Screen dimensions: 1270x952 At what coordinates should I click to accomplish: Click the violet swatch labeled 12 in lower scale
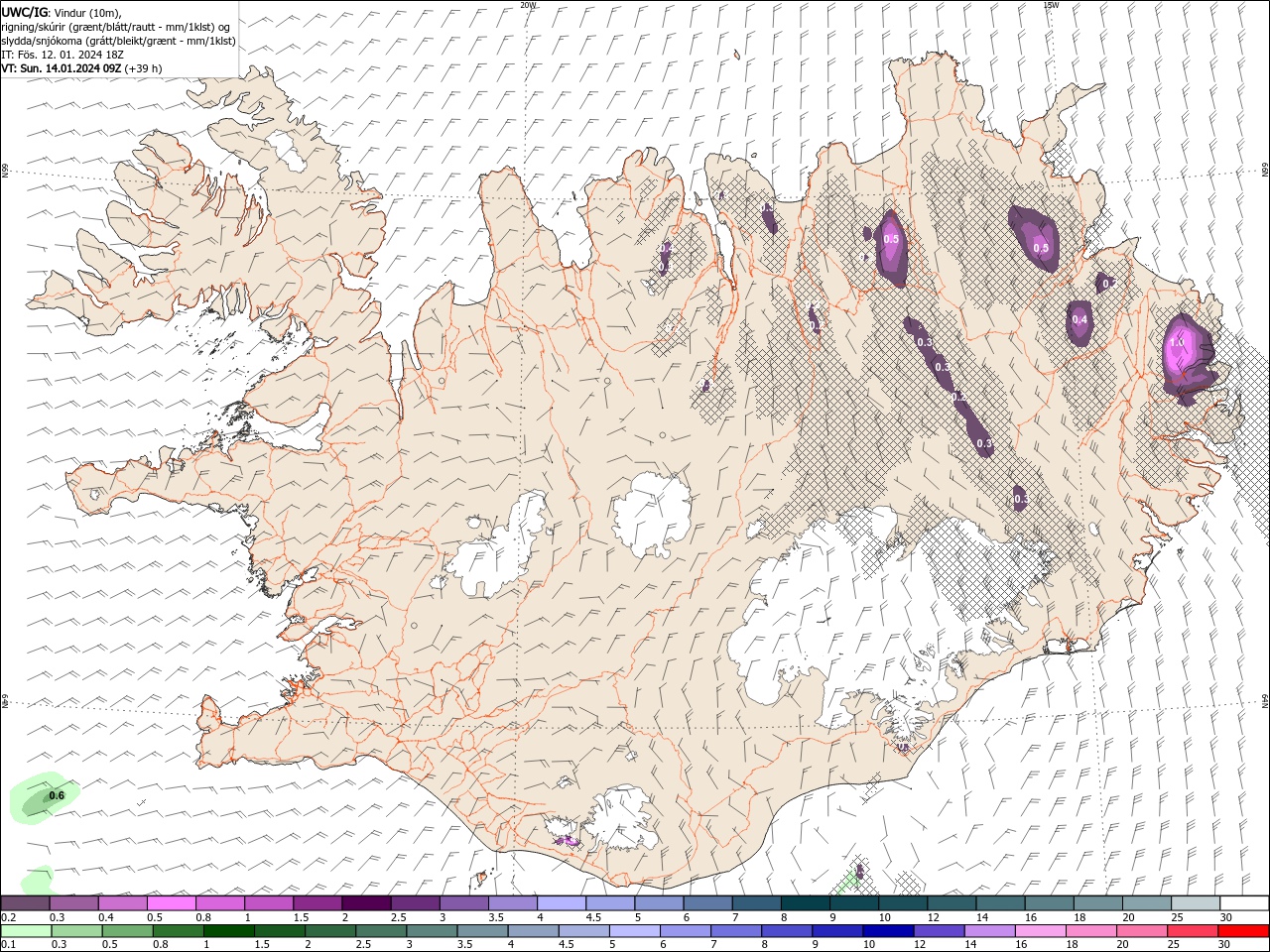(940, 931)
